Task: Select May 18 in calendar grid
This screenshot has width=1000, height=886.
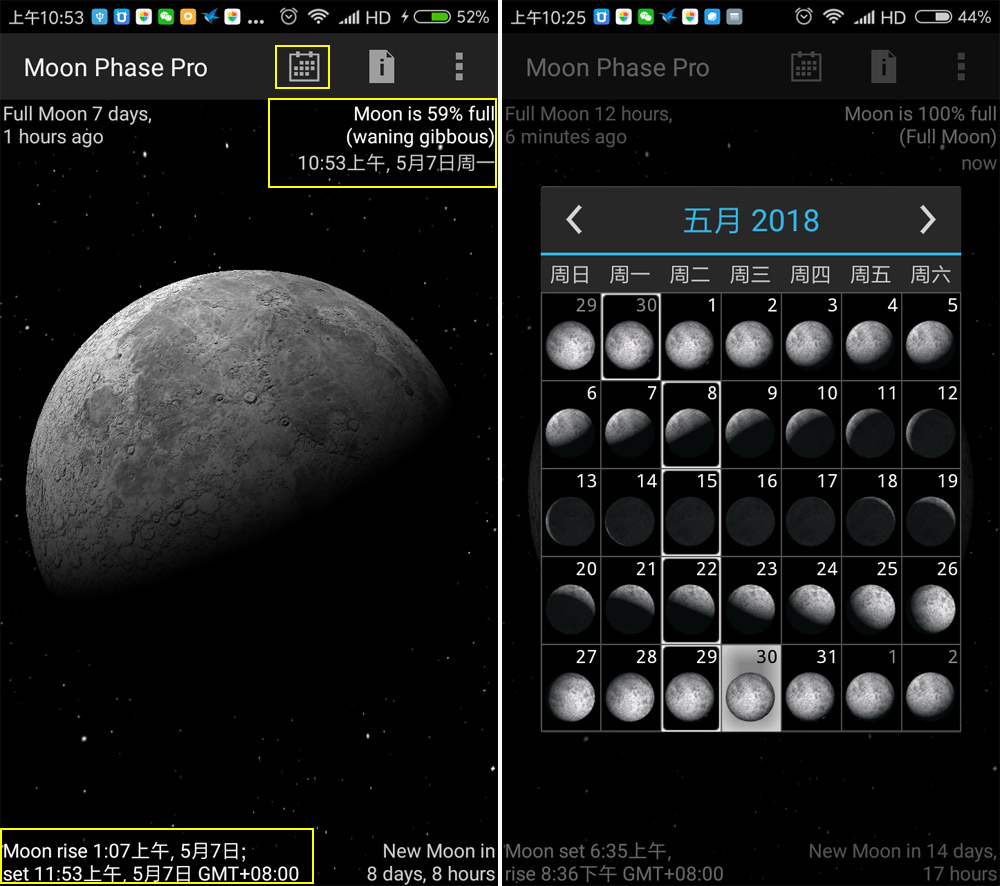Action: click(x=871, y=513)
